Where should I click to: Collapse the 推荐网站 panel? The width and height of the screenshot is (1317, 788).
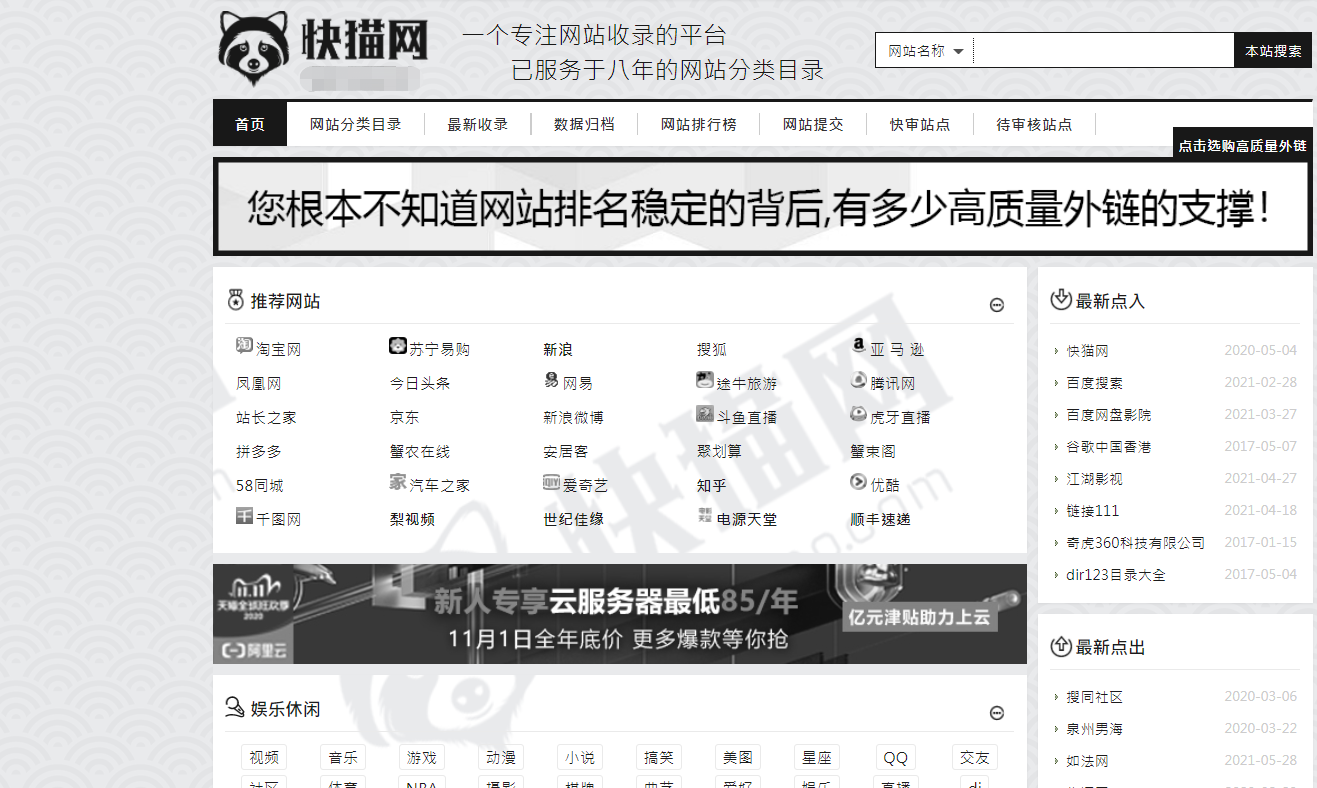pos(997,305)
